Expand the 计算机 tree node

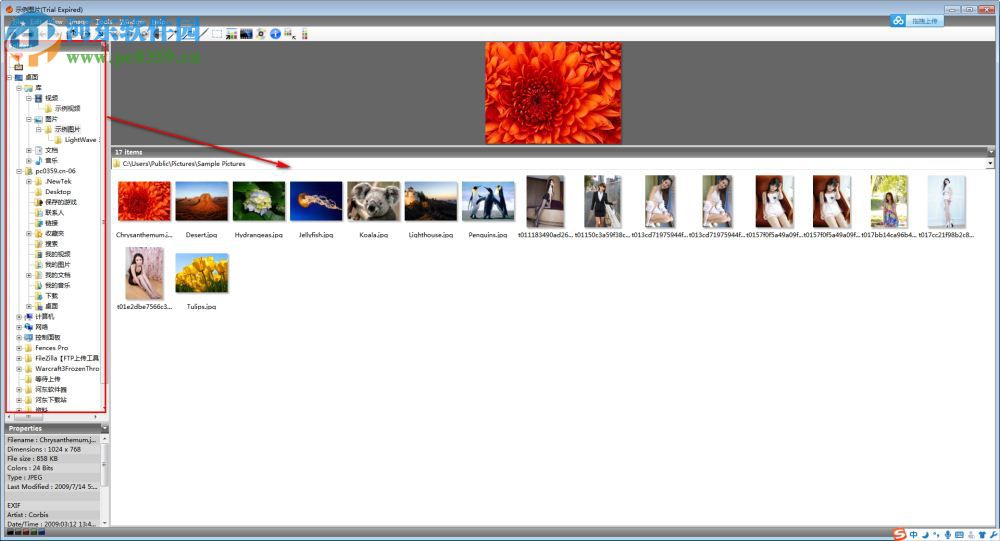19,316
